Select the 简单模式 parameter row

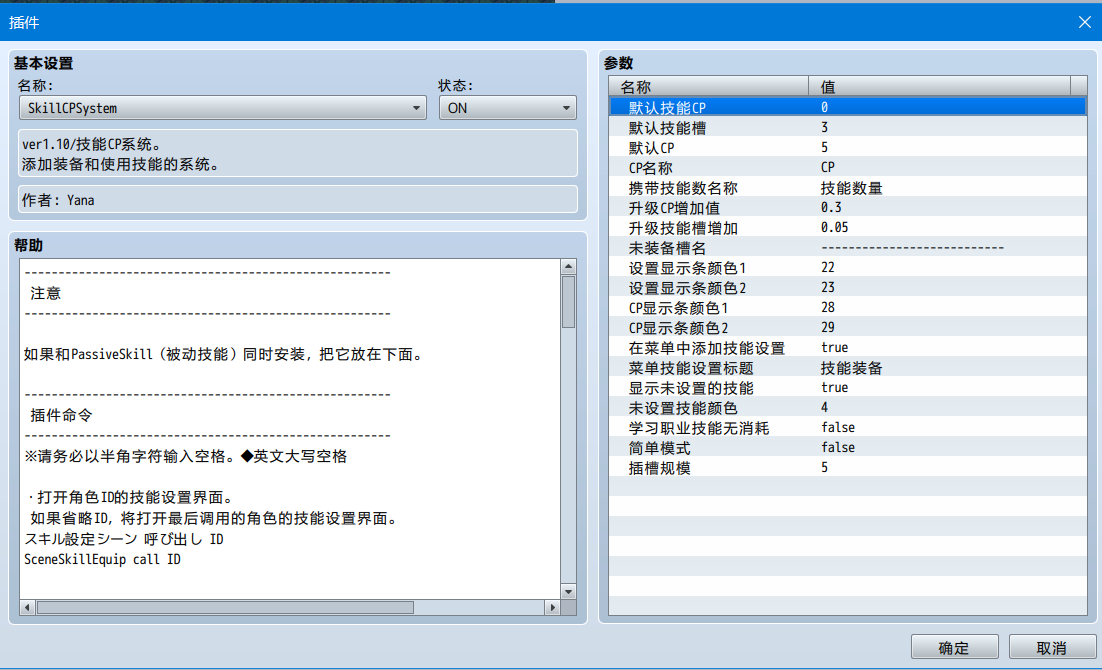coord(848,448)
